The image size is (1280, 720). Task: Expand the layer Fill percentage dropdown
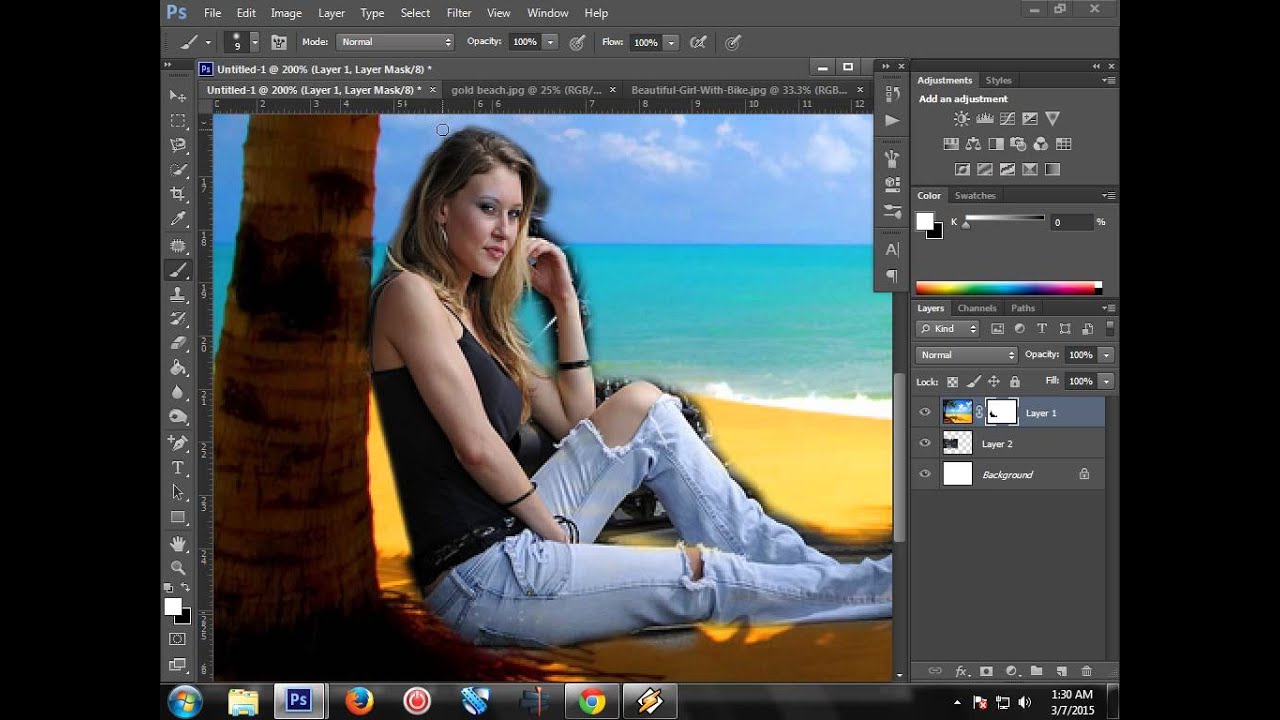click(1106, 381)
